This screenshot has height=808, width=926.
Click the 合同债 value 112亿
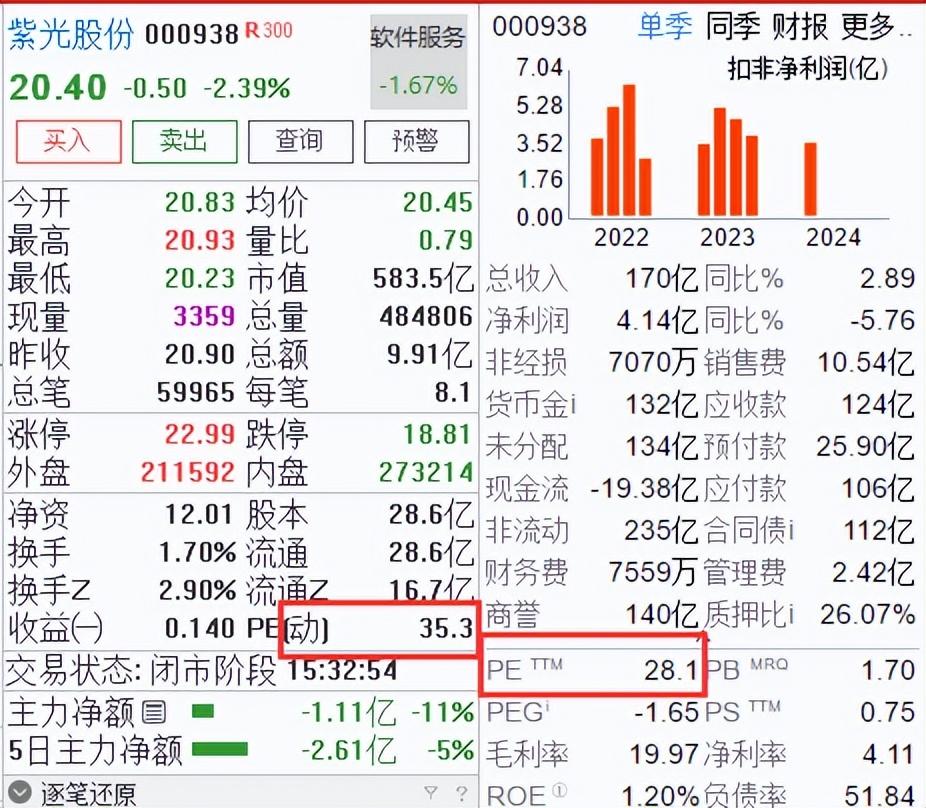point(879,530)
